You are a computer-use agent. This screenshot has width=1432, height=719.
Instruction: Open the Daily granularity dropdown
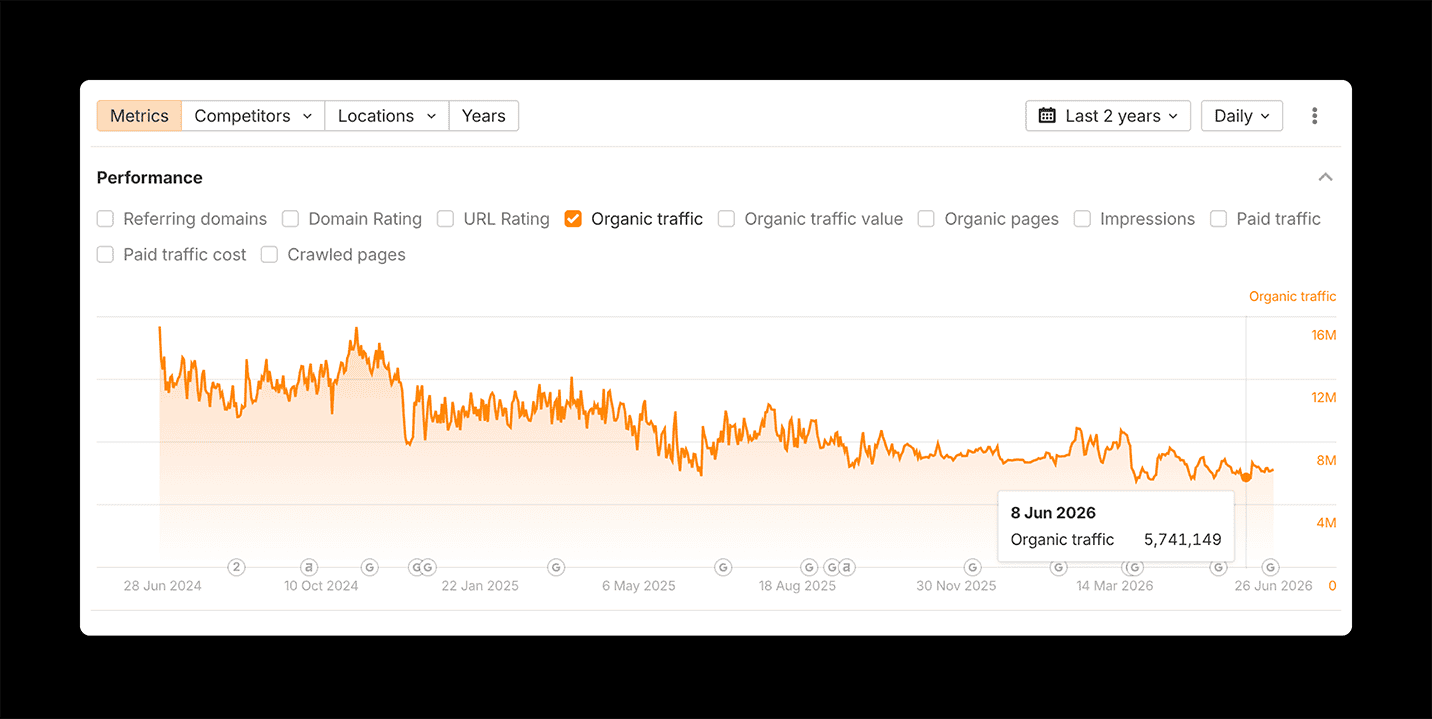pyautogui.click(x=1242, y=116)
